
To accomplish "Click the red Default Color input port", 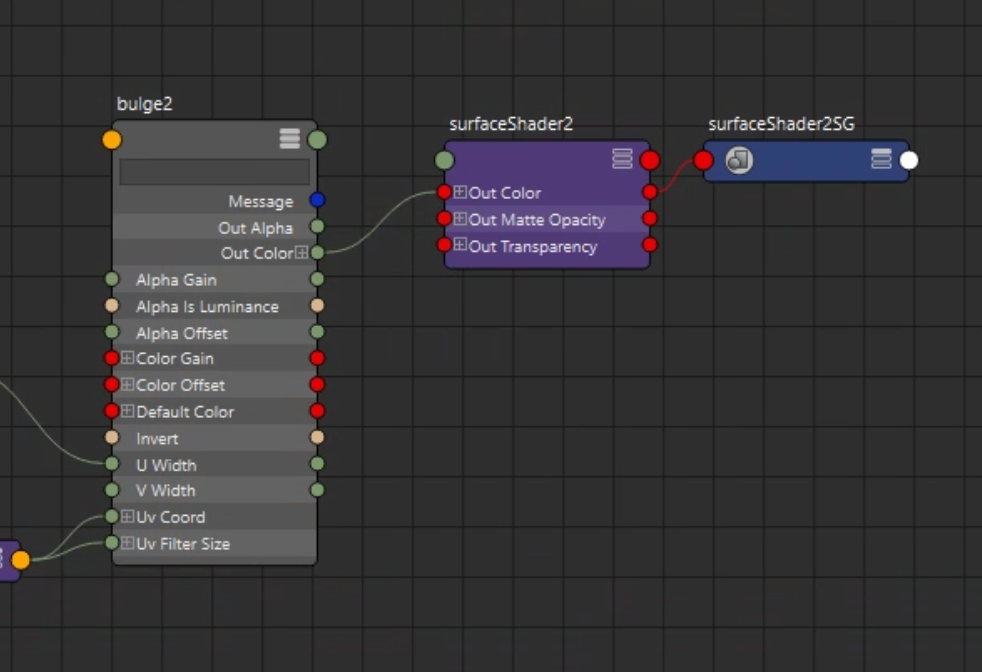I will pyautogui.click(x=112, y=411).
